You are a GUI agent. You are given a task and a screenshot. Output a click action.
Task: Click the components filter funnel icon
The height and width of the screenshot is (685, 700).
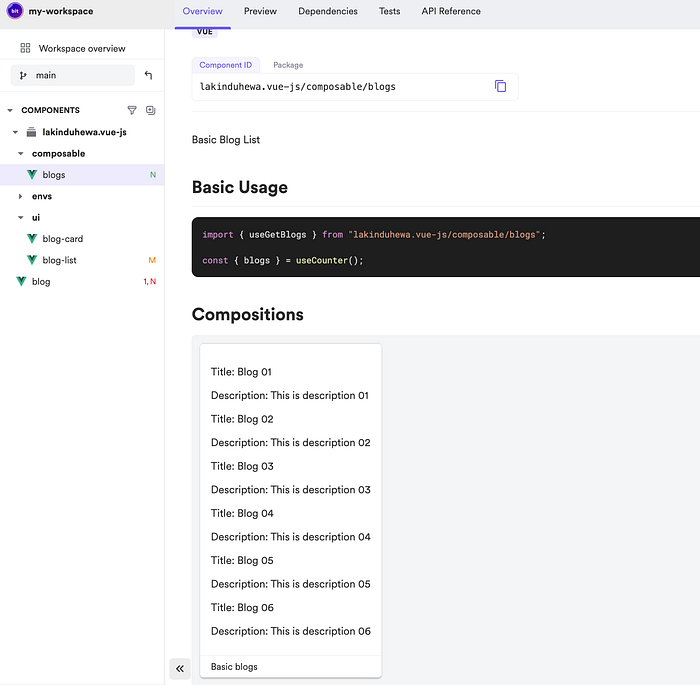(132, 110)
